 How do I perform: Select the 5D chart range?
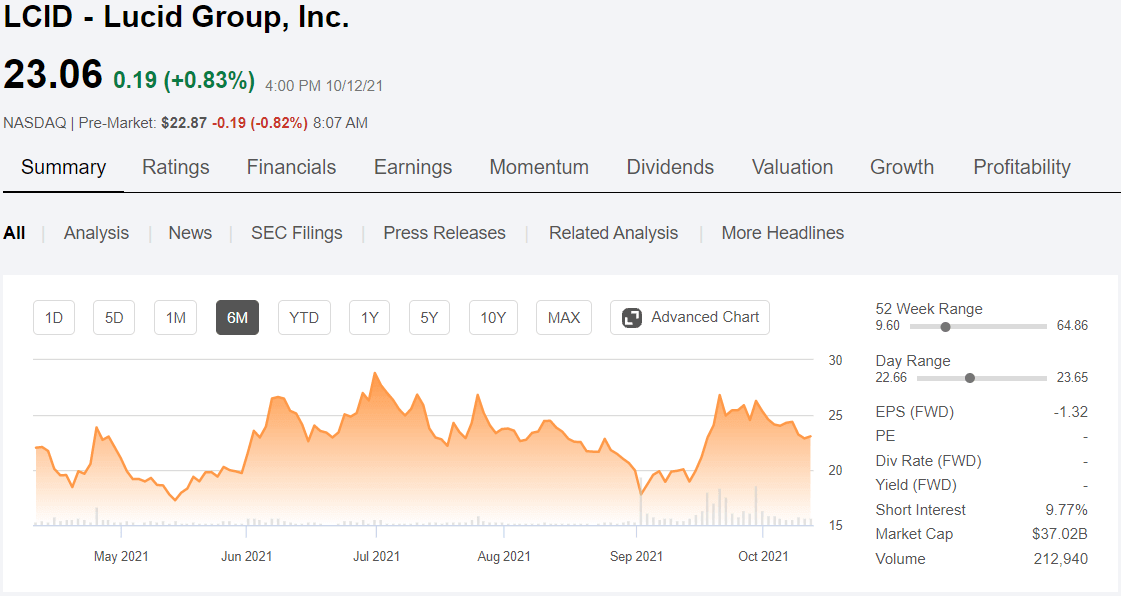[x=114, y=317]
